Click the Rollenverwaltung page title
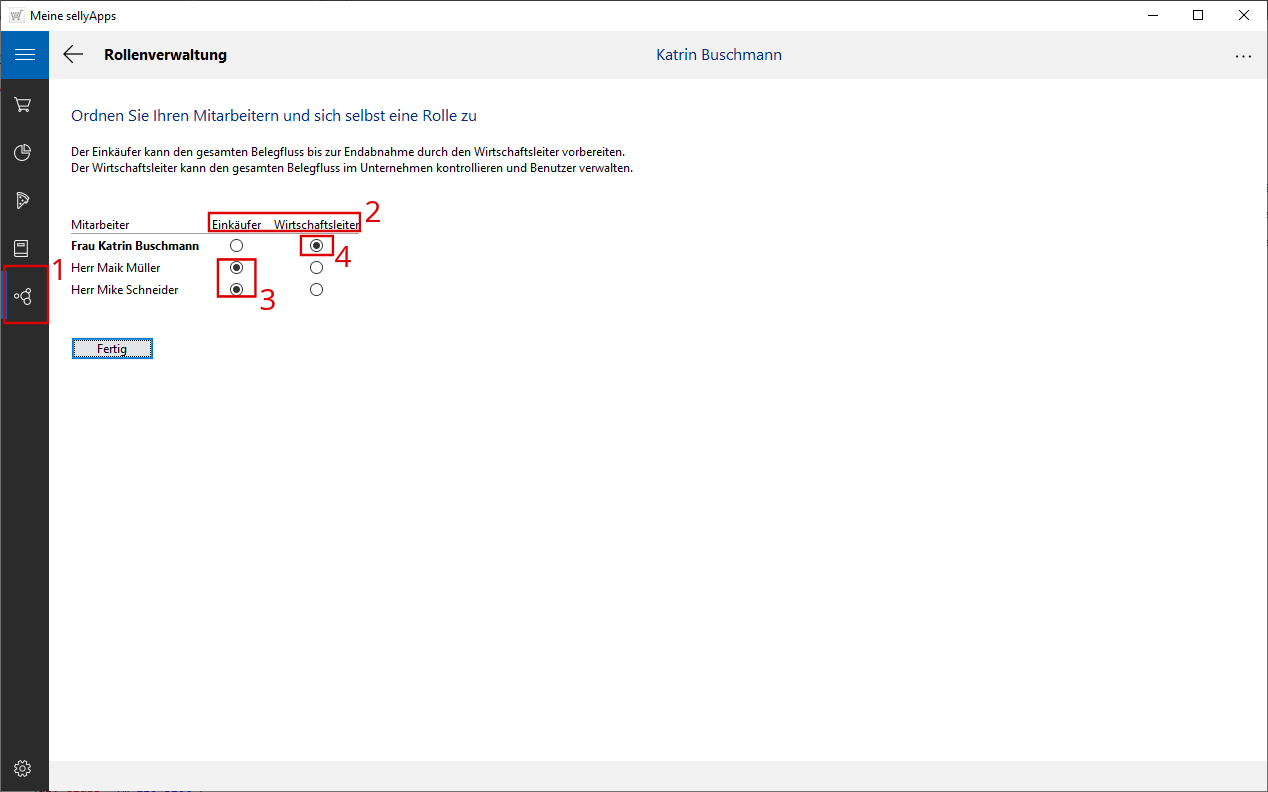Viewport: 1268px width, 792px height. pos(165,55)
